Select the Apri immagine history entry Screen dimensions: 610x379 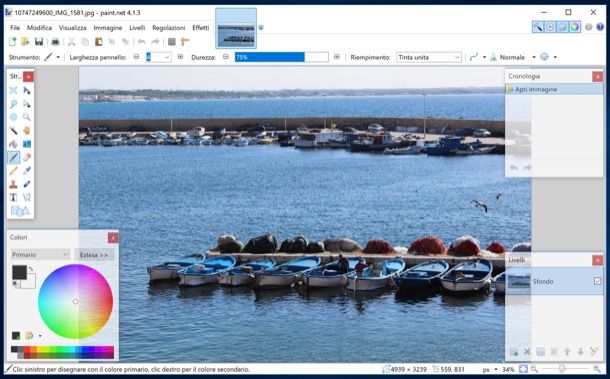tap(554, 89)
